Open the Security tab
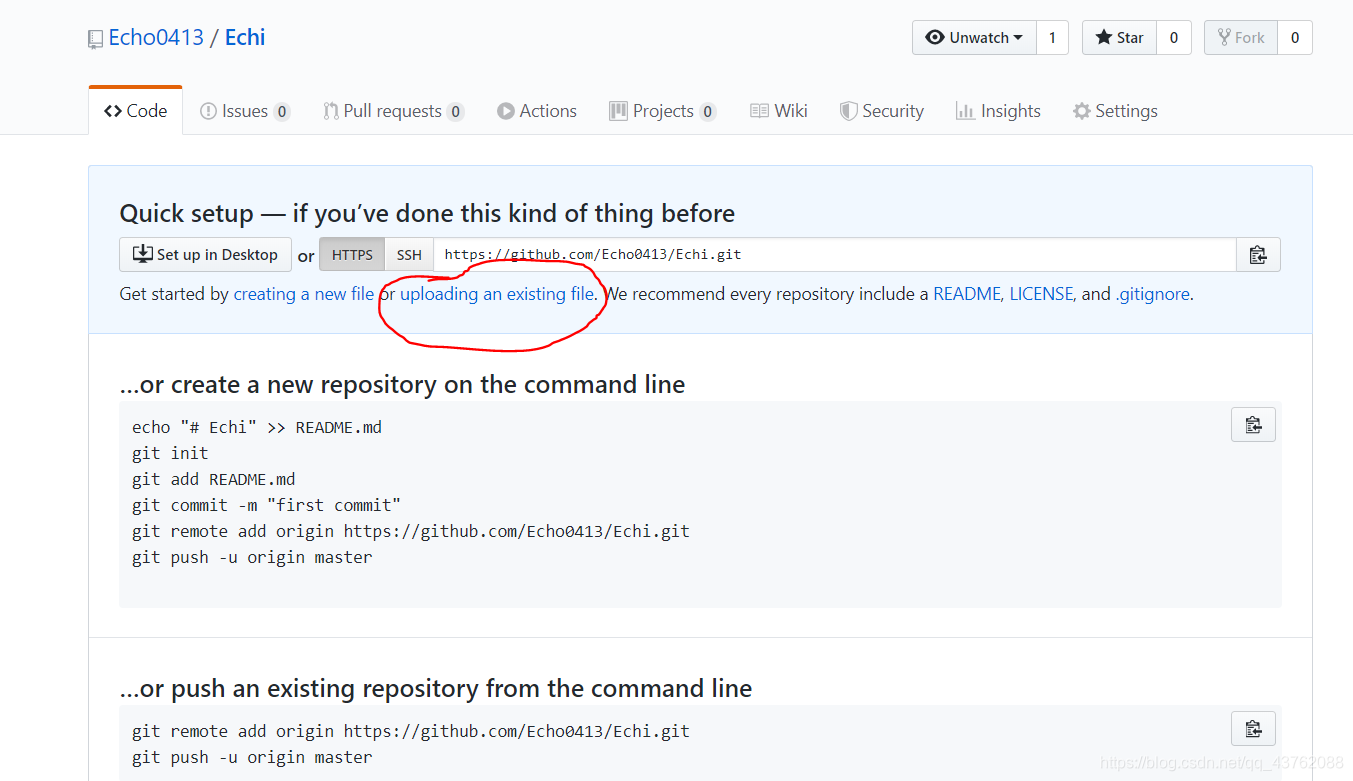The height and width of the screenshot is (781, 1353). [881, 111]
